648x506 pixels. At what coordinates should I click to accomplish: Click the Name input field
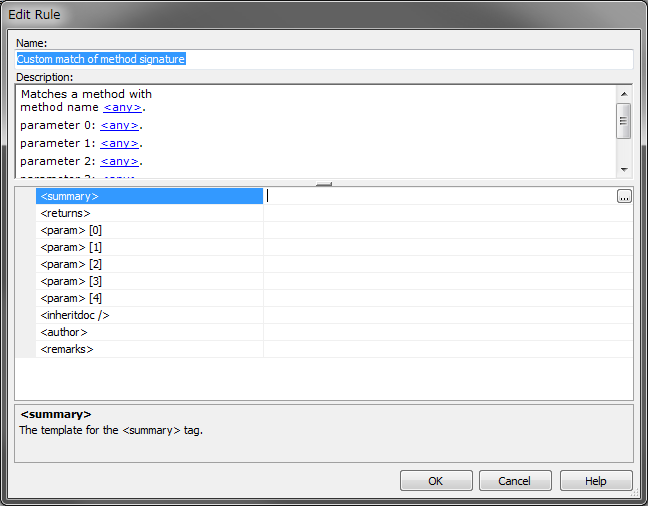pos(324,59)
